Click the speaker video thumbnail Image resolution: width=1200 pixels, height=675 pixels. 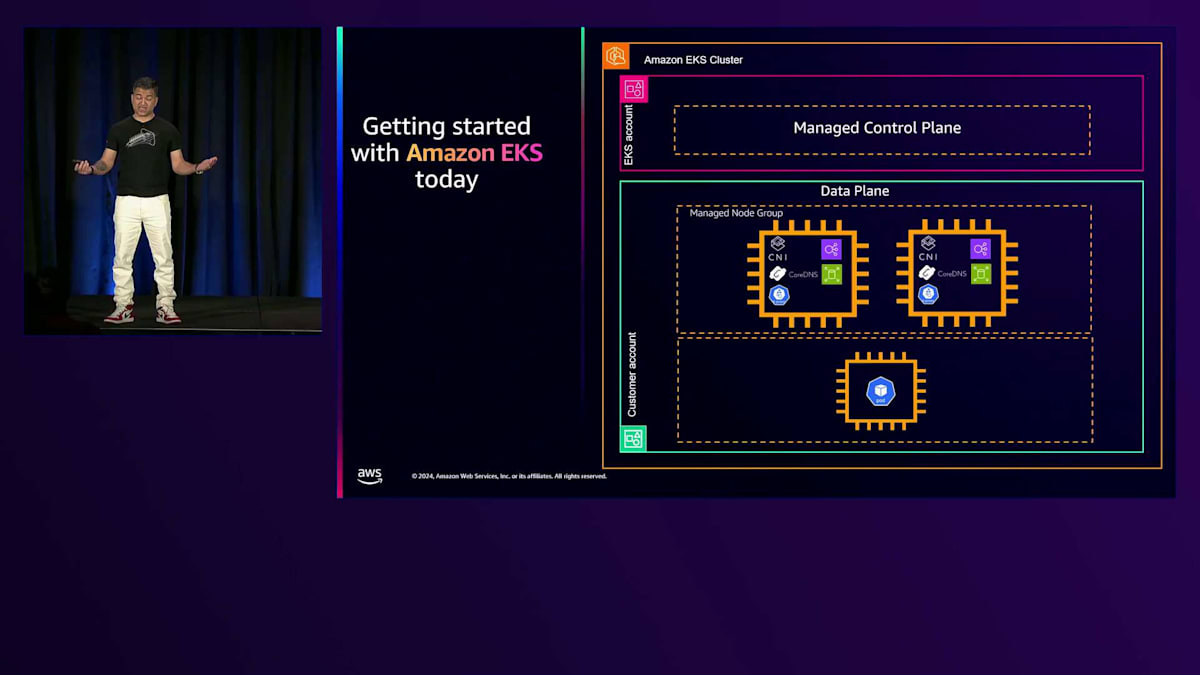pyautogui.click(x=173, y=181)
